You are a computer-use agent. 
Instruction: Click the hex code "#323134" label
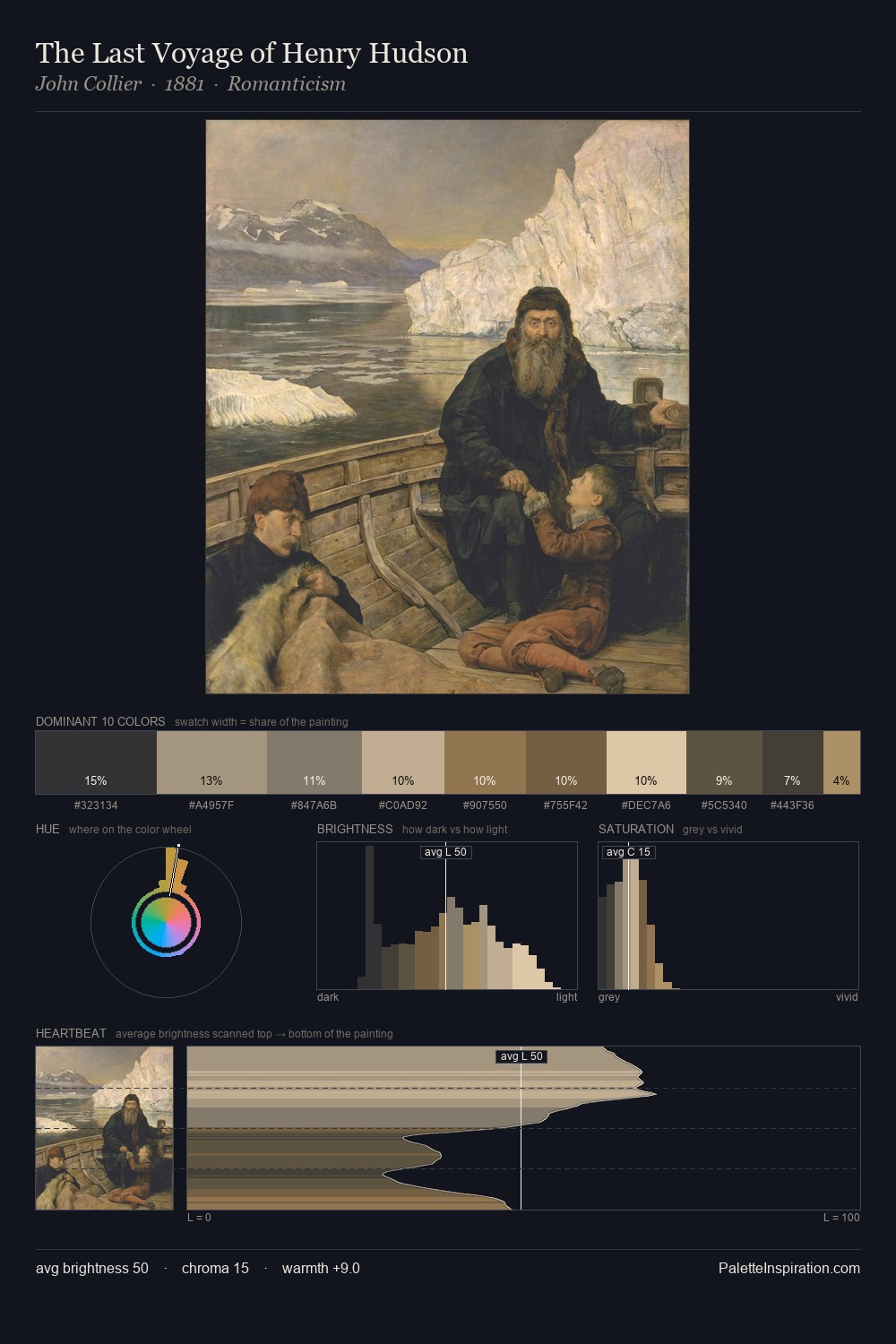point(96,806)
